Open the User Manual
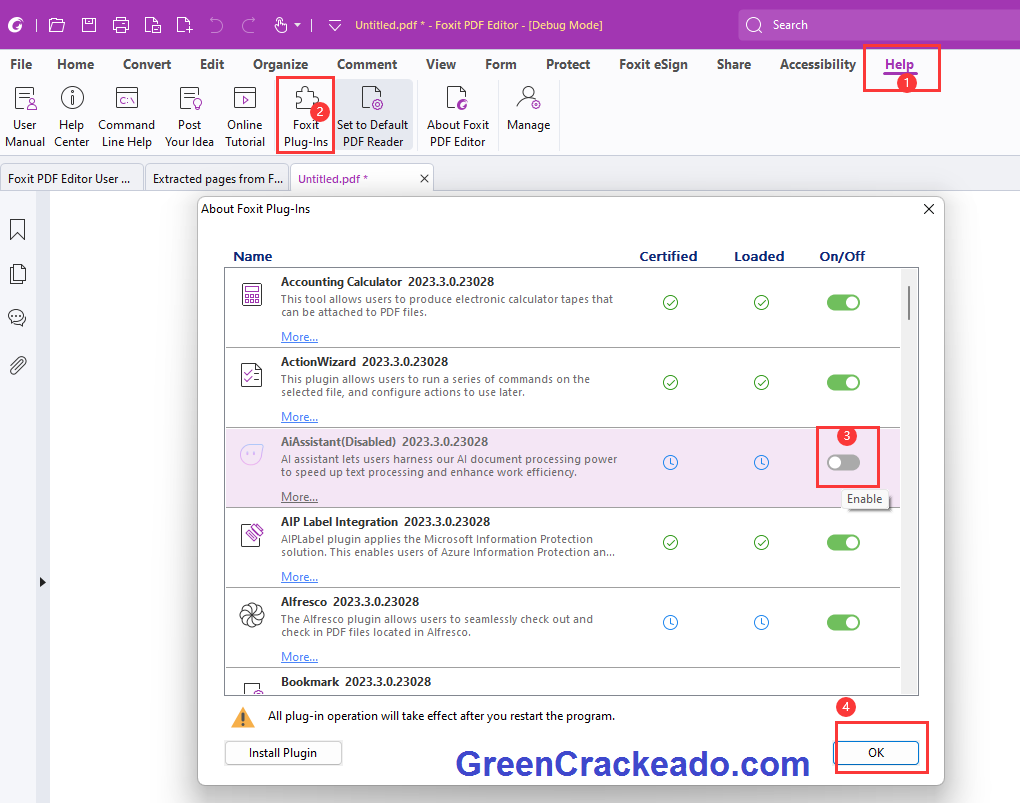The image size is (1020, 803). pos(24,113)
